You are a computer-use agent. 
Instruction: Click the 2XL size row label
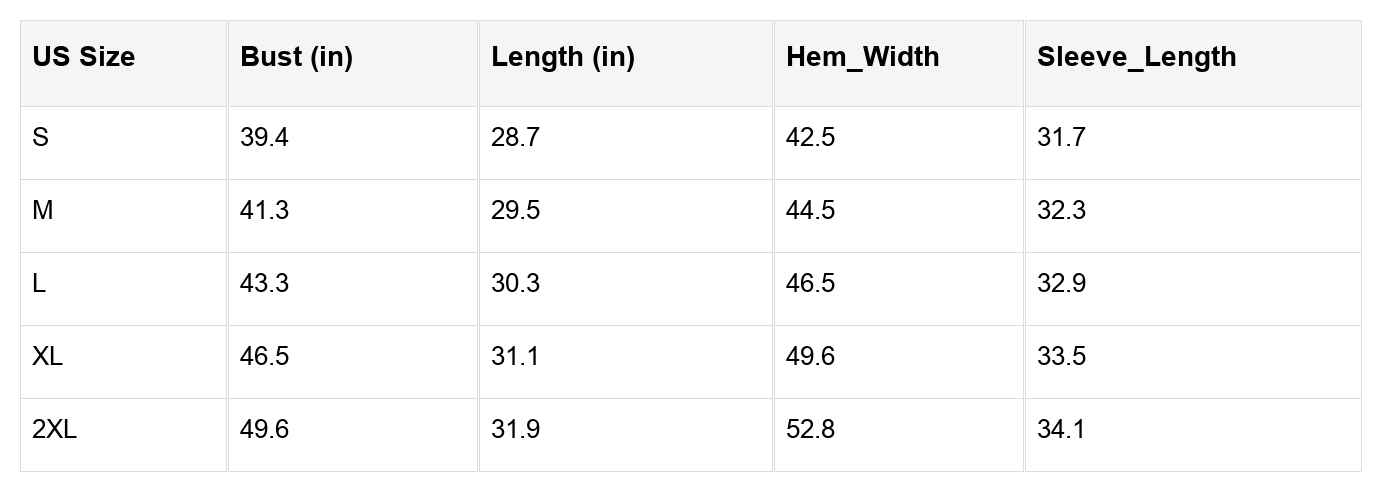click(54, 429)
